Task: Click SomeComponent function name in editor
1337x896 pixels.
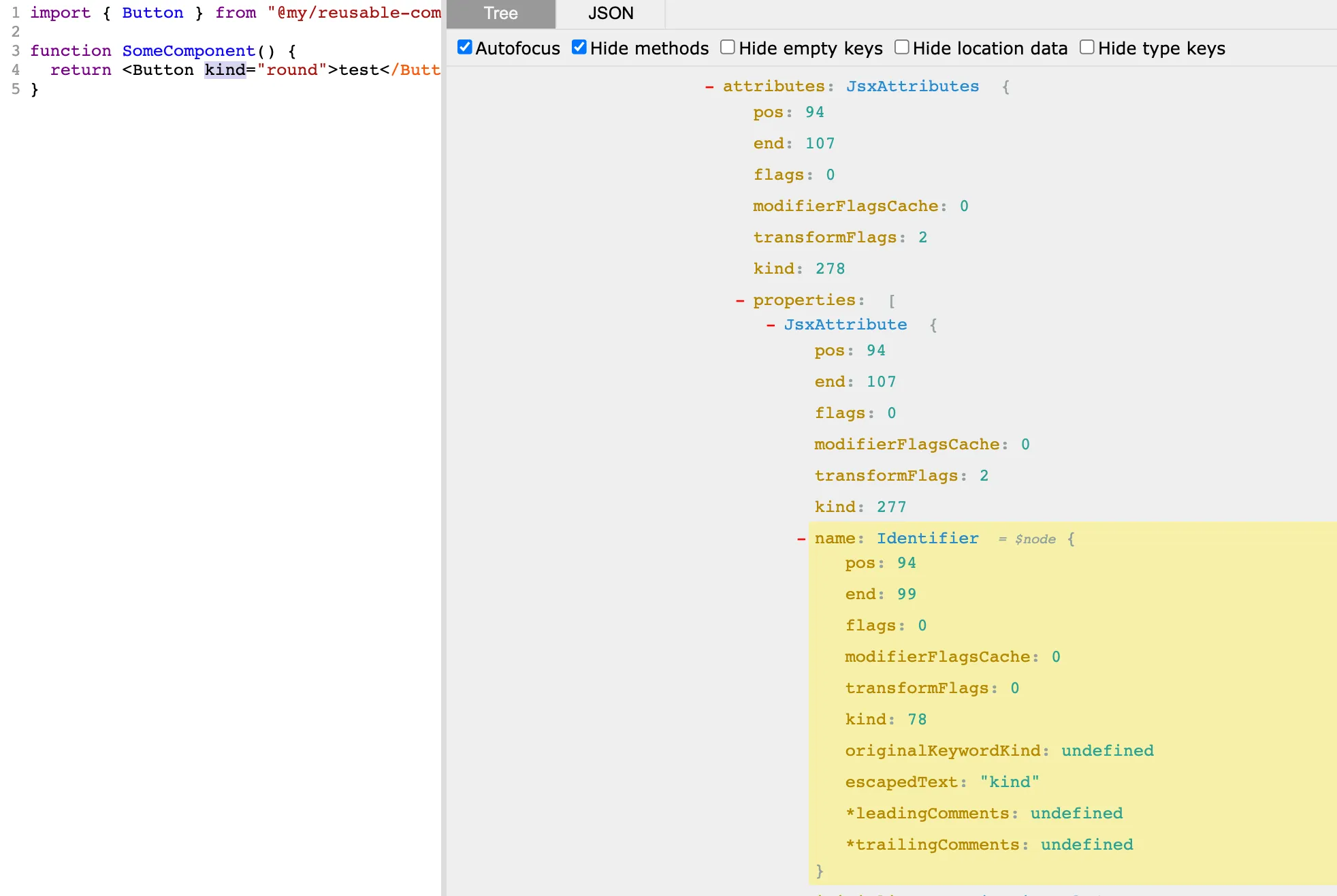Action: click(188, 50)
